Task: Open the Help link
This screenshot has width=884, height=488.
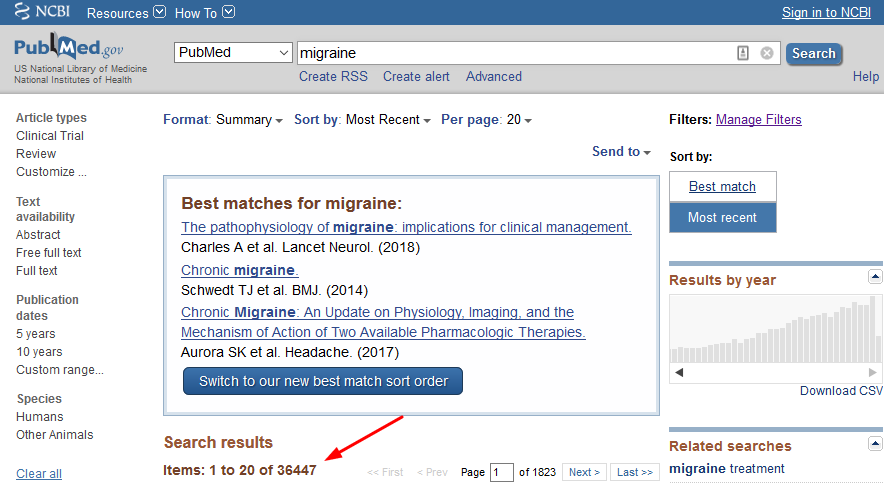Action: click(x=865, y=77)
